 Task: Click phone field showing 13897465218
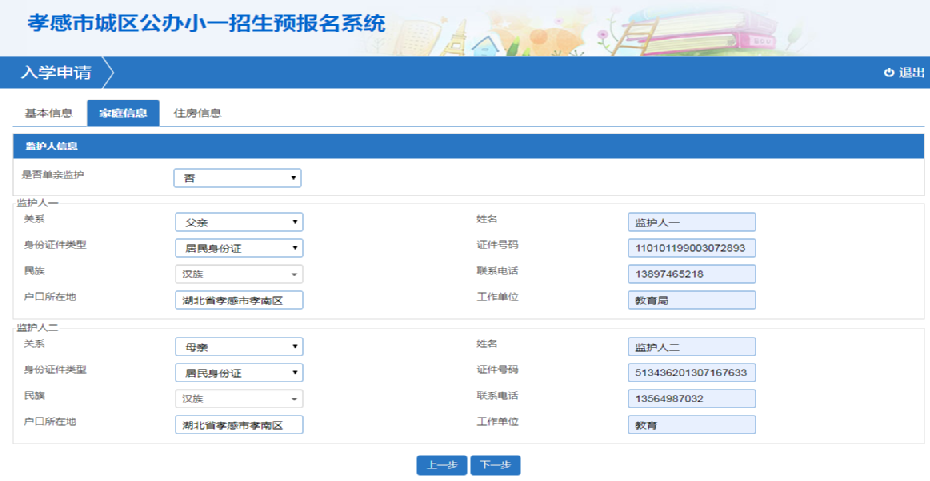[691, 274]
